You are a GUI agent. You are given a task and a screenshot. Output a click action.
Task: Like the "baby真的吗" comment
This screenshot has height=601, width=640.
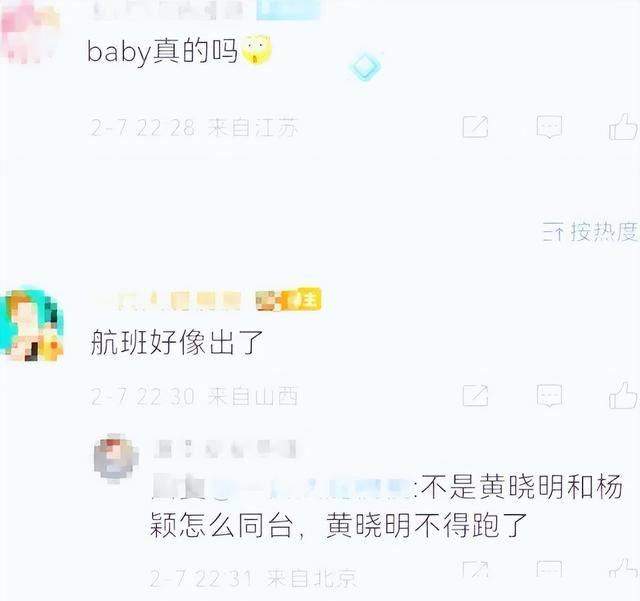(x=623, y=127)
